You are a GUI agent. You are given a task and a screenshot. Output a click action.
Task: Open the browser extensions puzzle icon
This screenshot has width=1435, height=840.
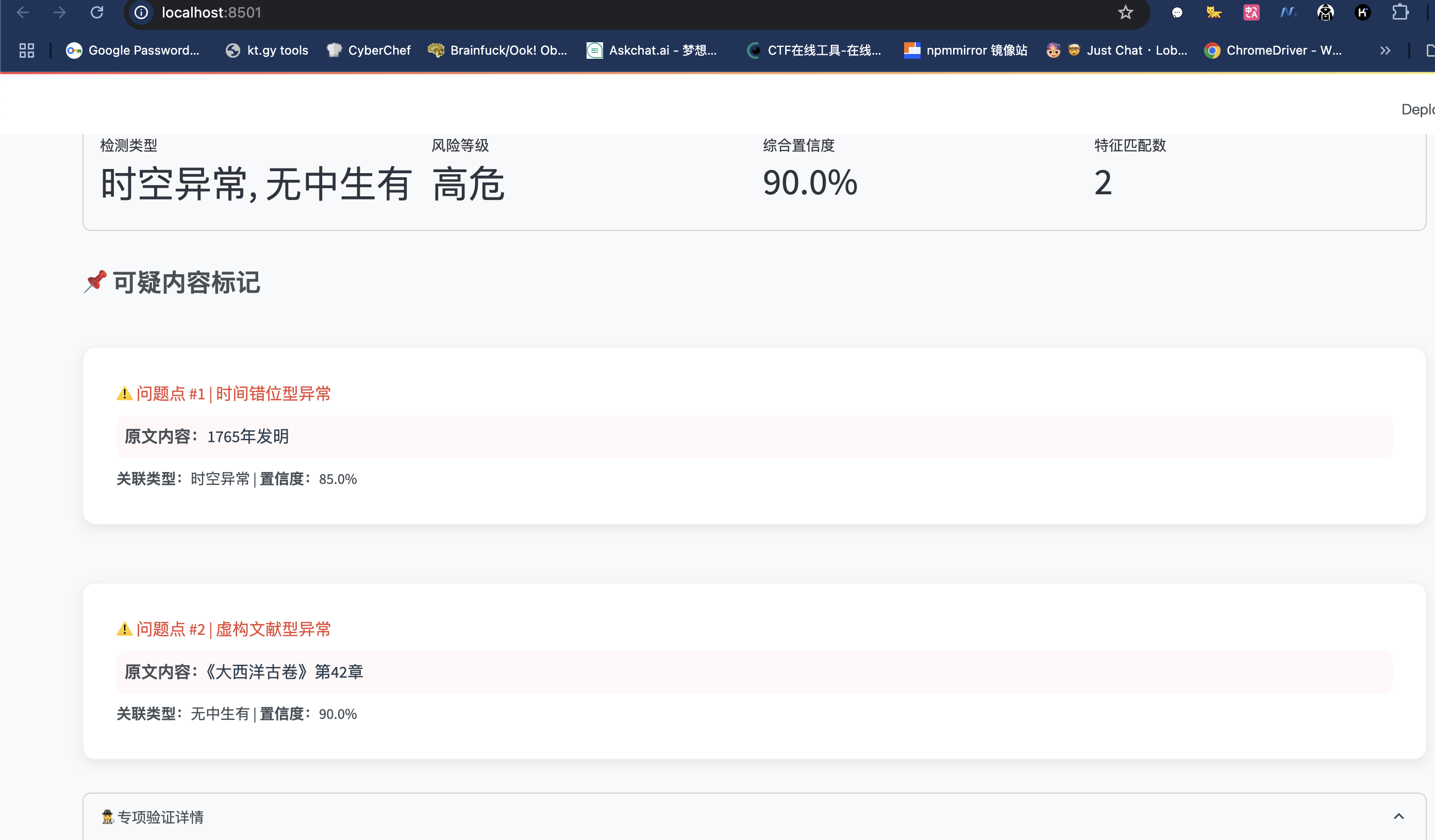click(1400, 12)
